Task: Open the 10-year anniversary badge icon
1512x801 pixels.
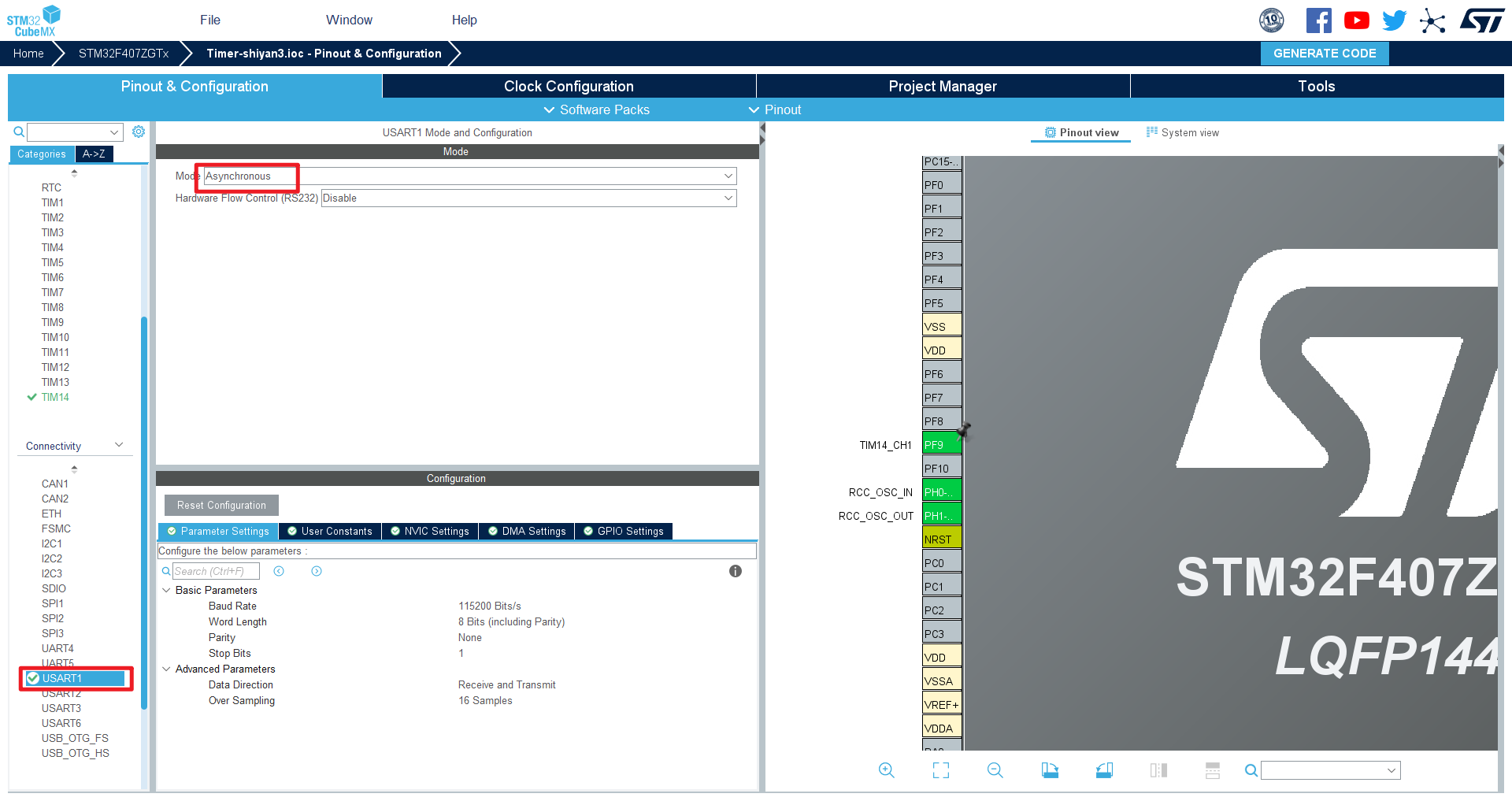Action: (1272, 20)
